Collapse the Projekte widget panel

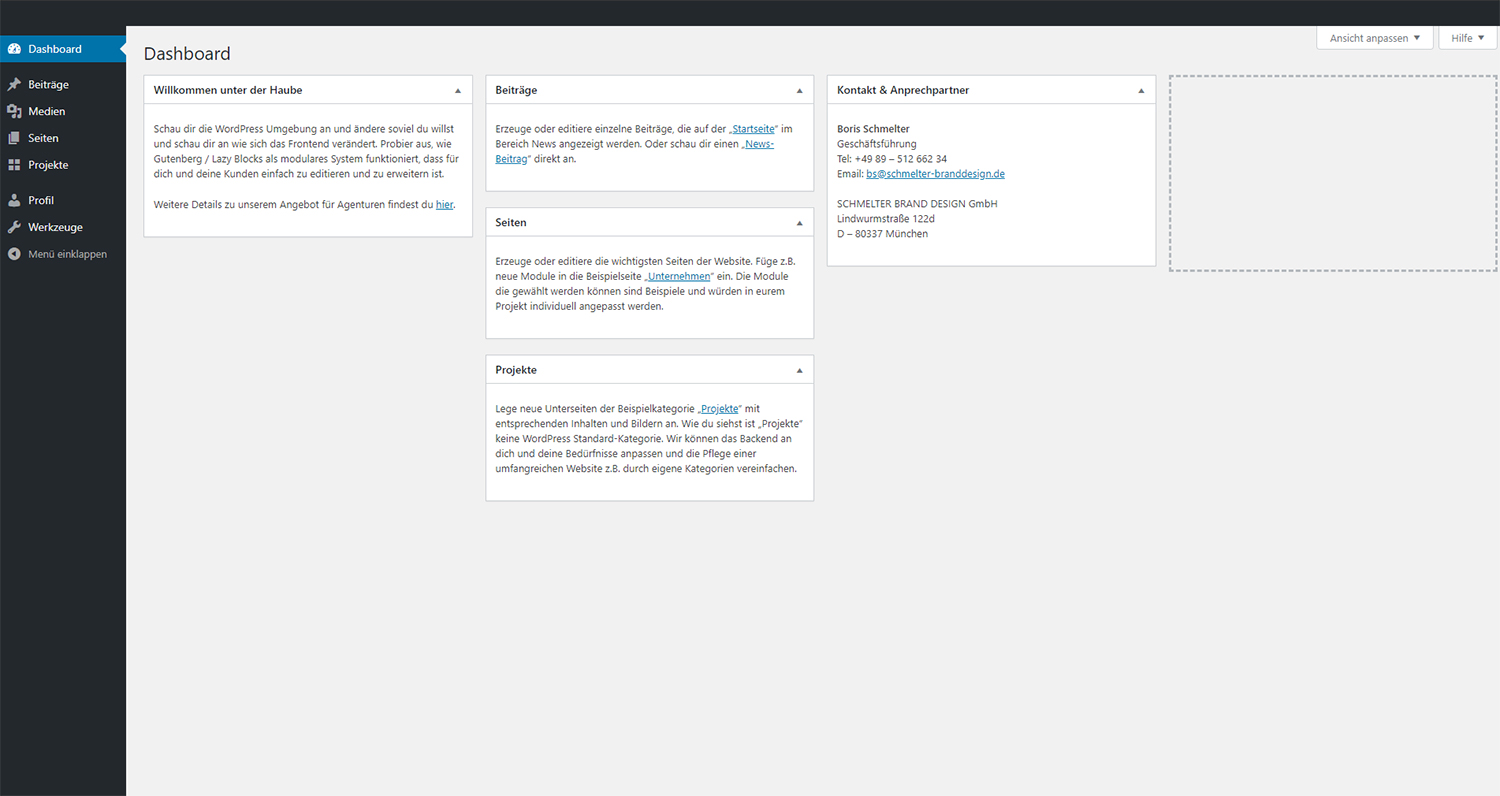(x=799, y=370)
